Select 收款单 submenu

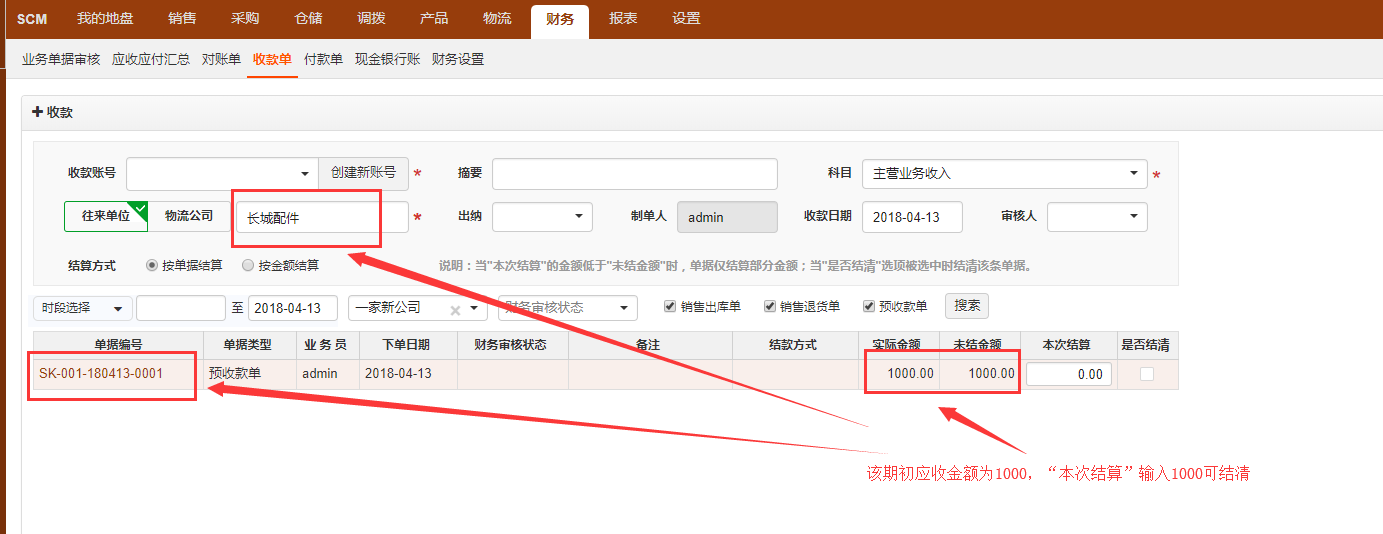[x=272, y=59]
